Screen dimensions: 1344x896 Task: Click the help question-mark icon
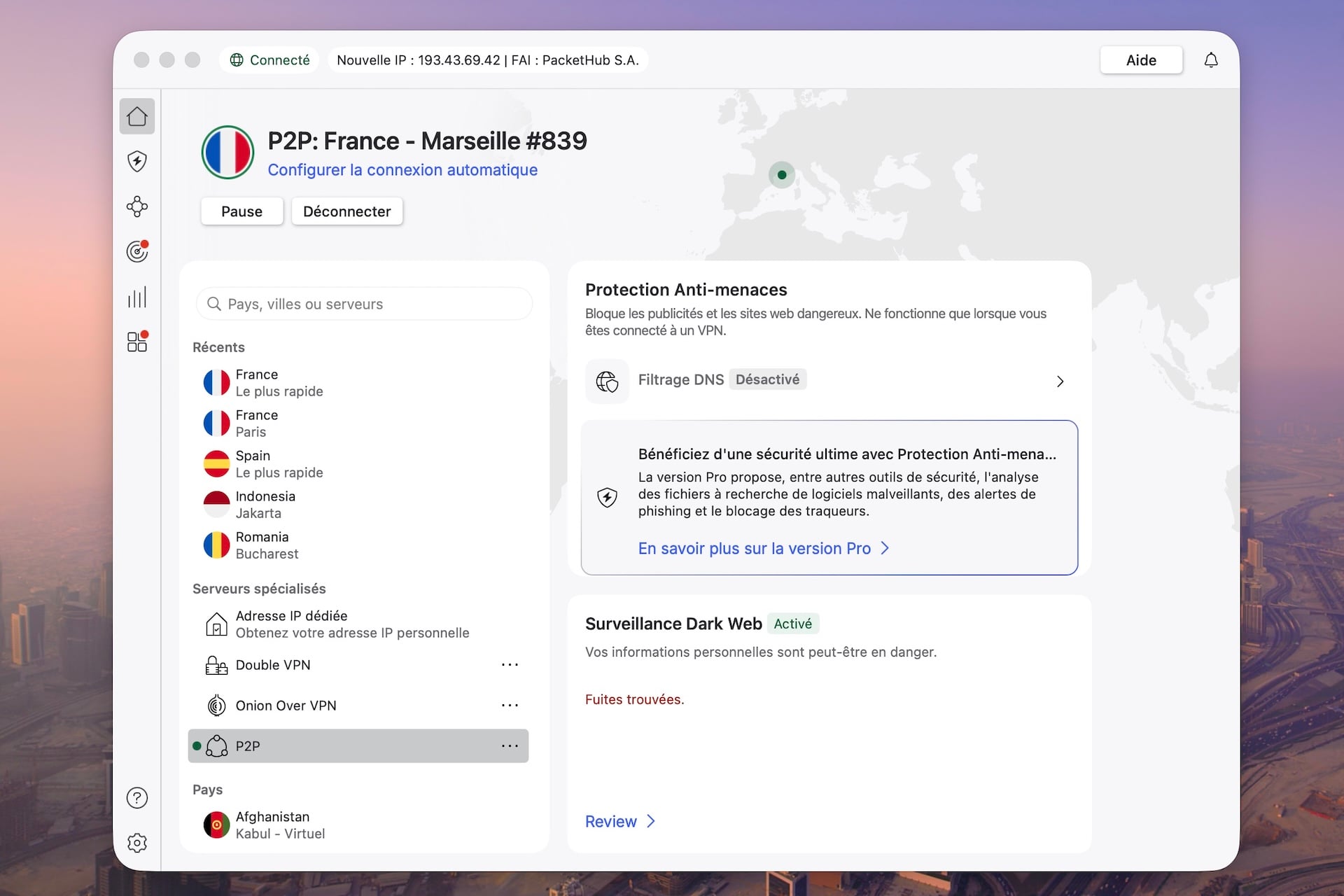(x=136, y=798)
